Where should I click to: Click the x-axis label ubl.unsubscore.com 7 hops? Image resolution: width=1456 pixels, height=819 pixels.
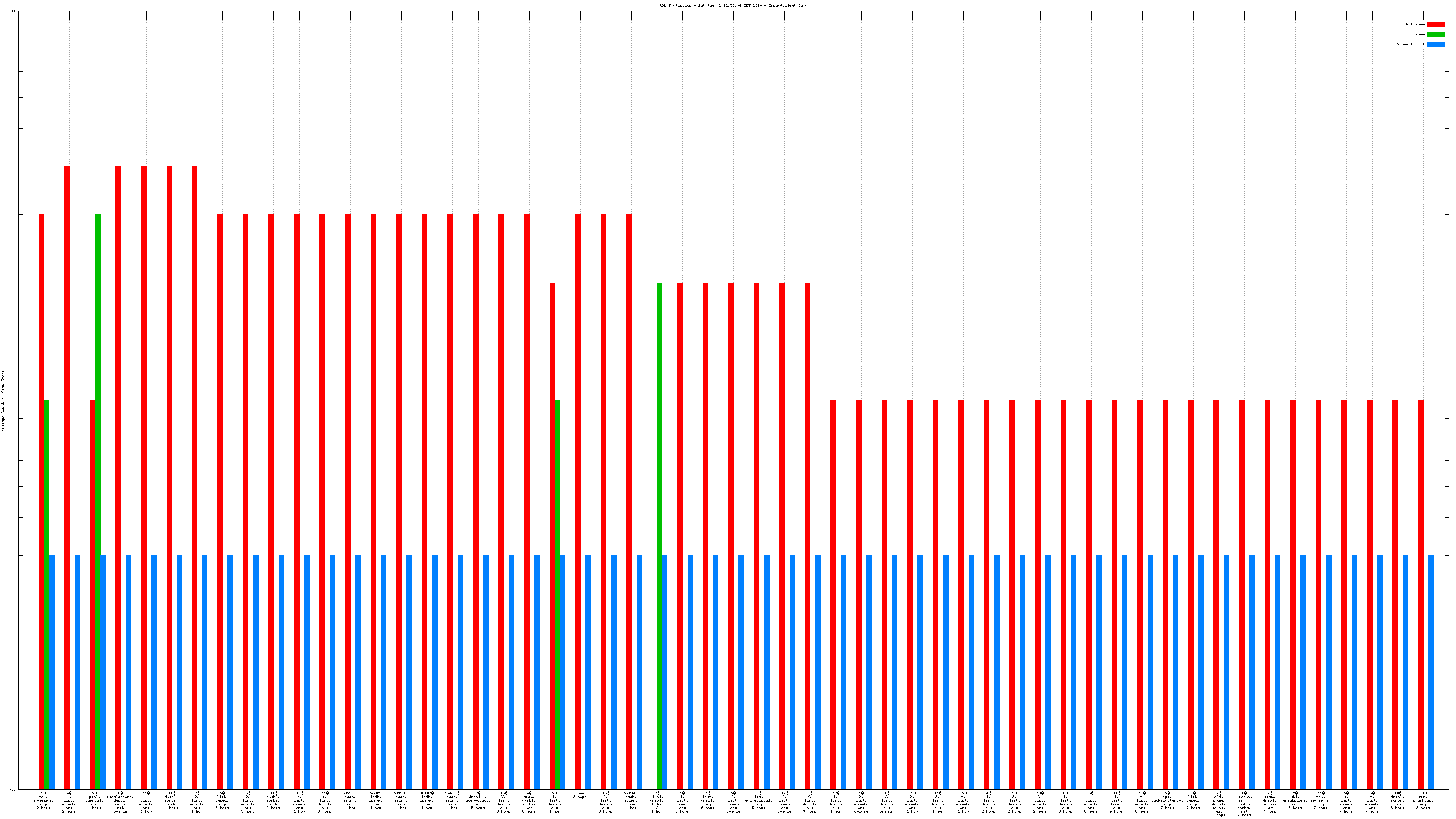point(1295,800)
